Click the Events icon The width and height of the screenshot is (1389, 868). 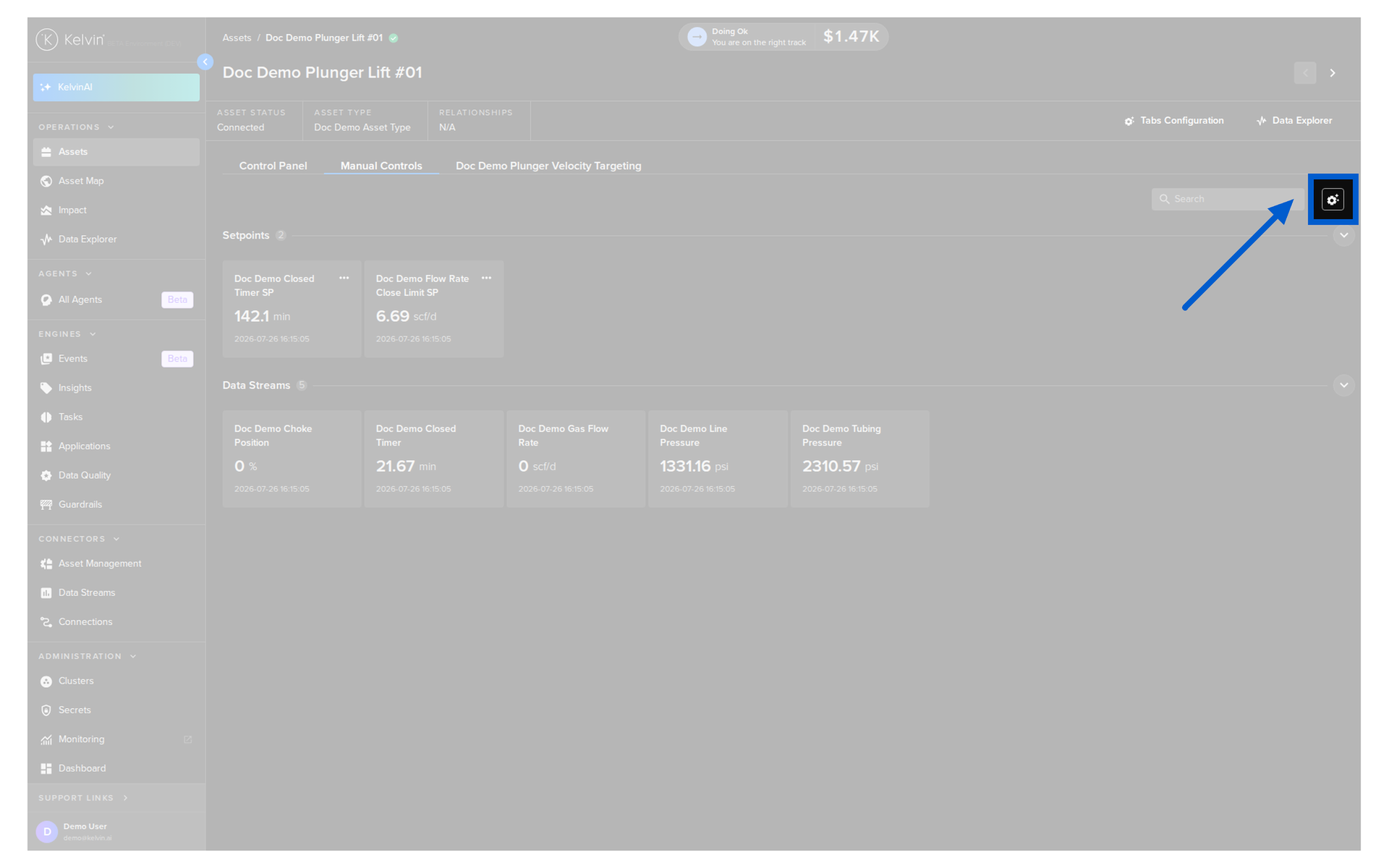click(46, 359)
